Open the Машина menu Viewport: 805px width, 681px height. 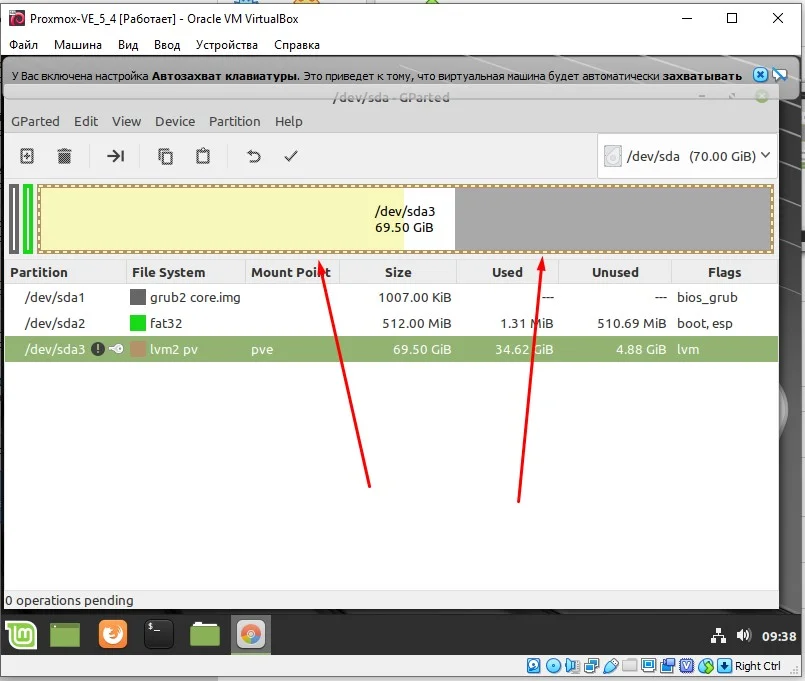[78, 45]
